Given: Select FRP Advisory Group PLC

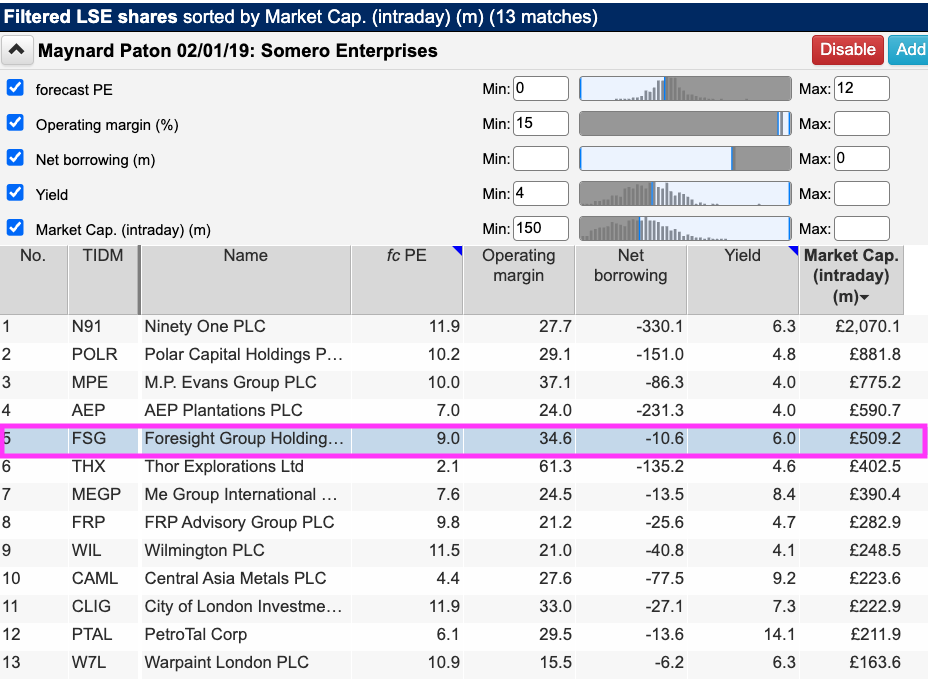Looking at the screenshot, I should tap(239, 522).
